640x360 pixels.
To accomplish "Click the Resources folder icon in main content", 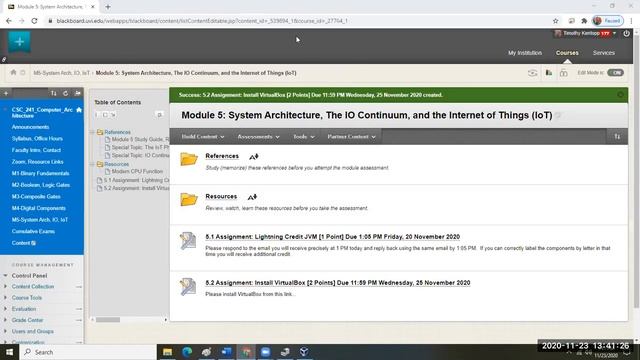I will tap(189, 199).
